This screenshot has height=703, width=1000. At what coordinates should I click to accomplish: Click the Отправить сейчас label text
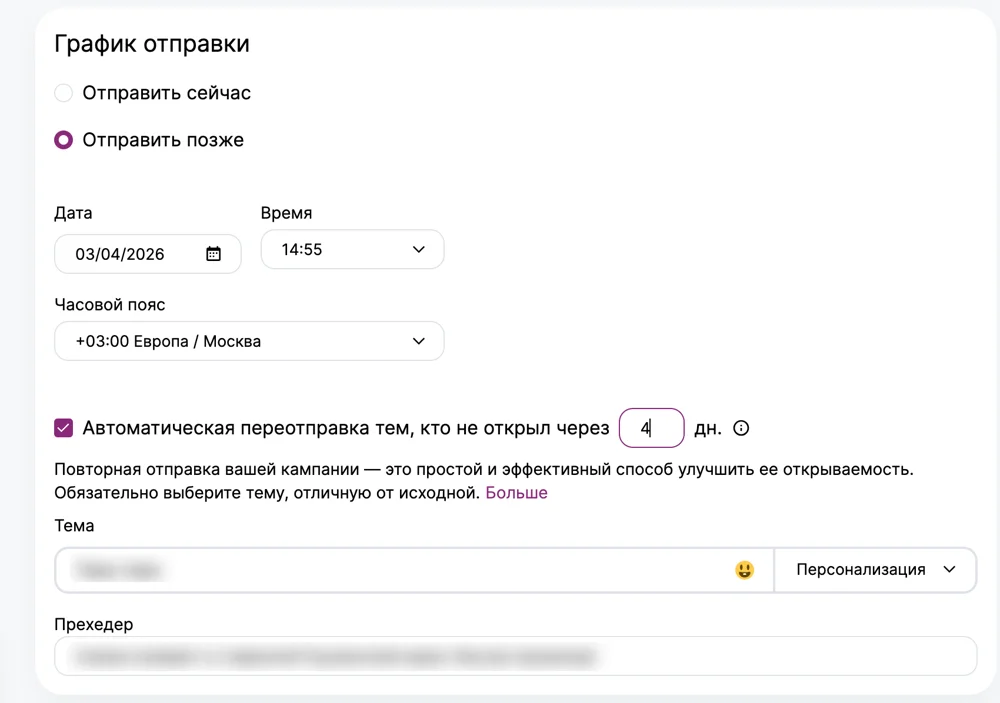click(166, 93)
